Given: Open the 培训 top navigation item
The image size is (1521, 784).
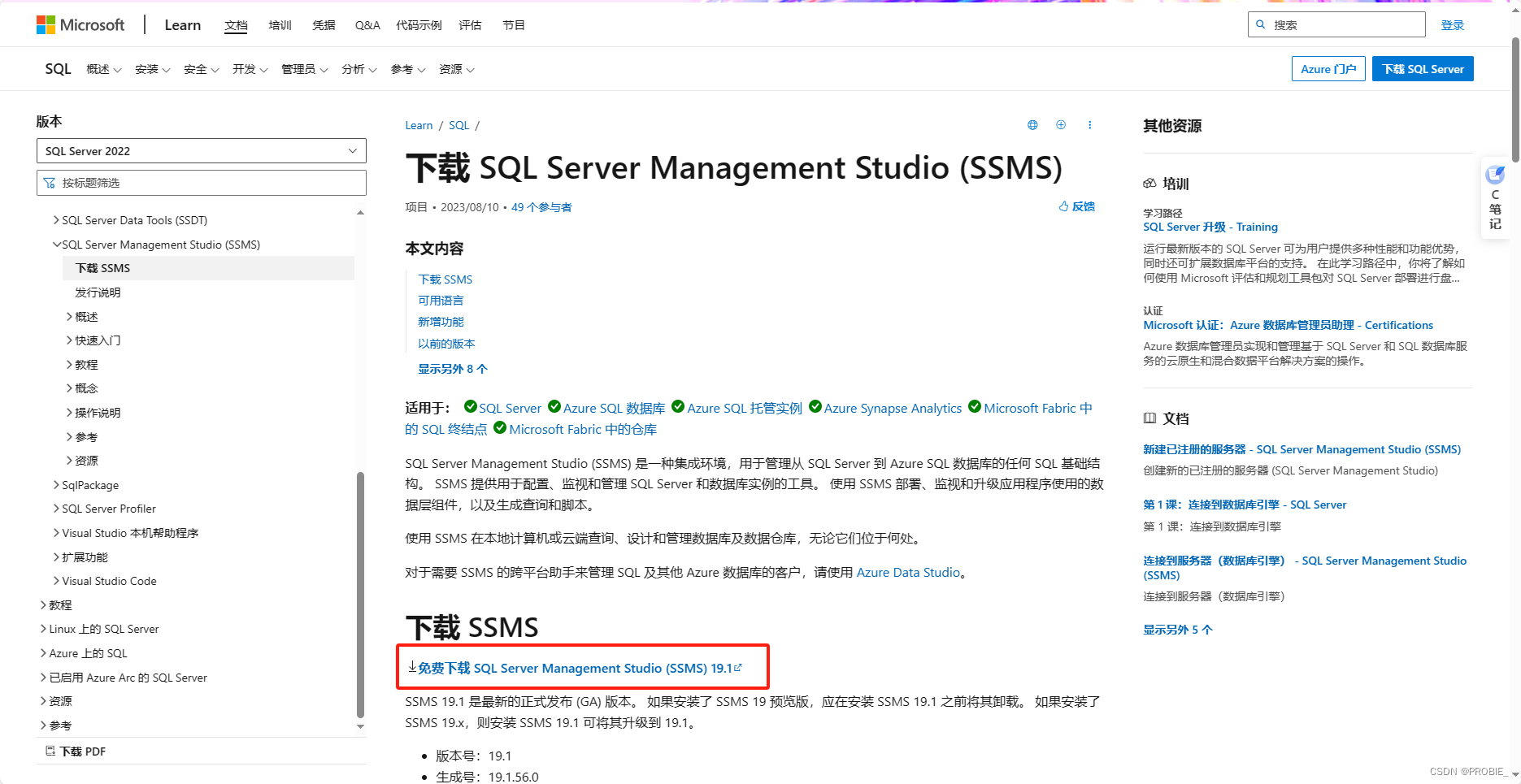Looking at the screenshot, I should (280, 25).
